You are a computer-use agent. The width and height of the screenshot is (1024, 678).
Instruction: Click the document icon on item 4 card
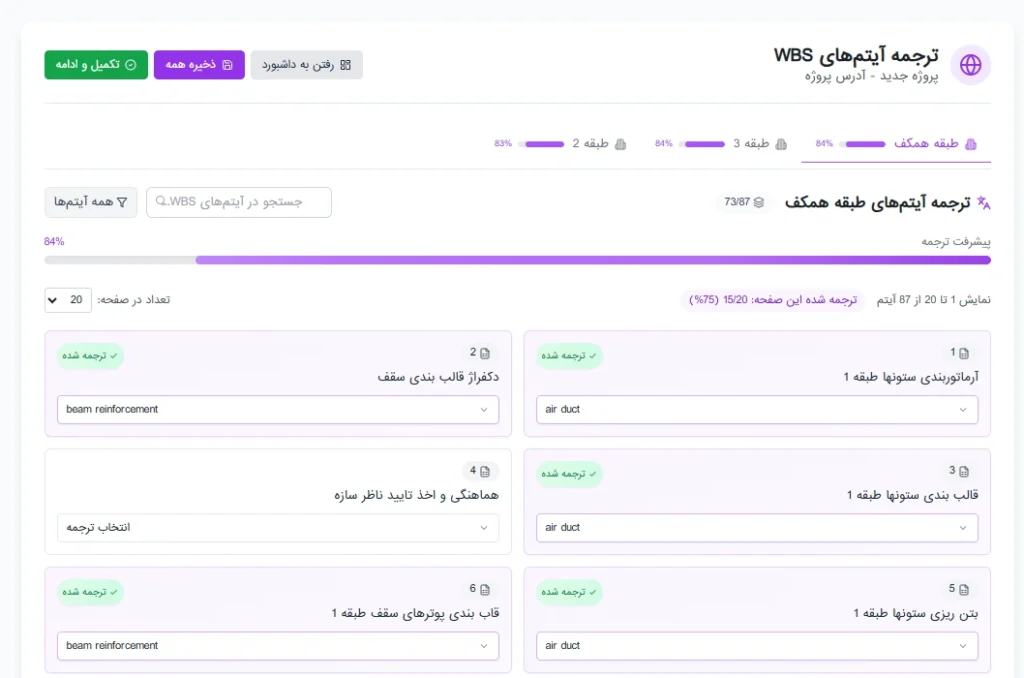[485, 471]
